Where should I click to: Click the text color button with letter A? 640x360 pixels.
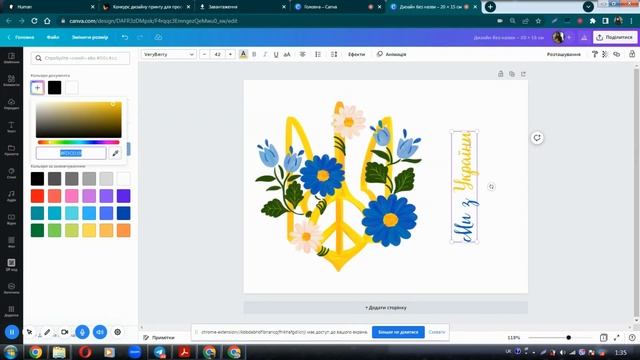[x=243, y=54]
